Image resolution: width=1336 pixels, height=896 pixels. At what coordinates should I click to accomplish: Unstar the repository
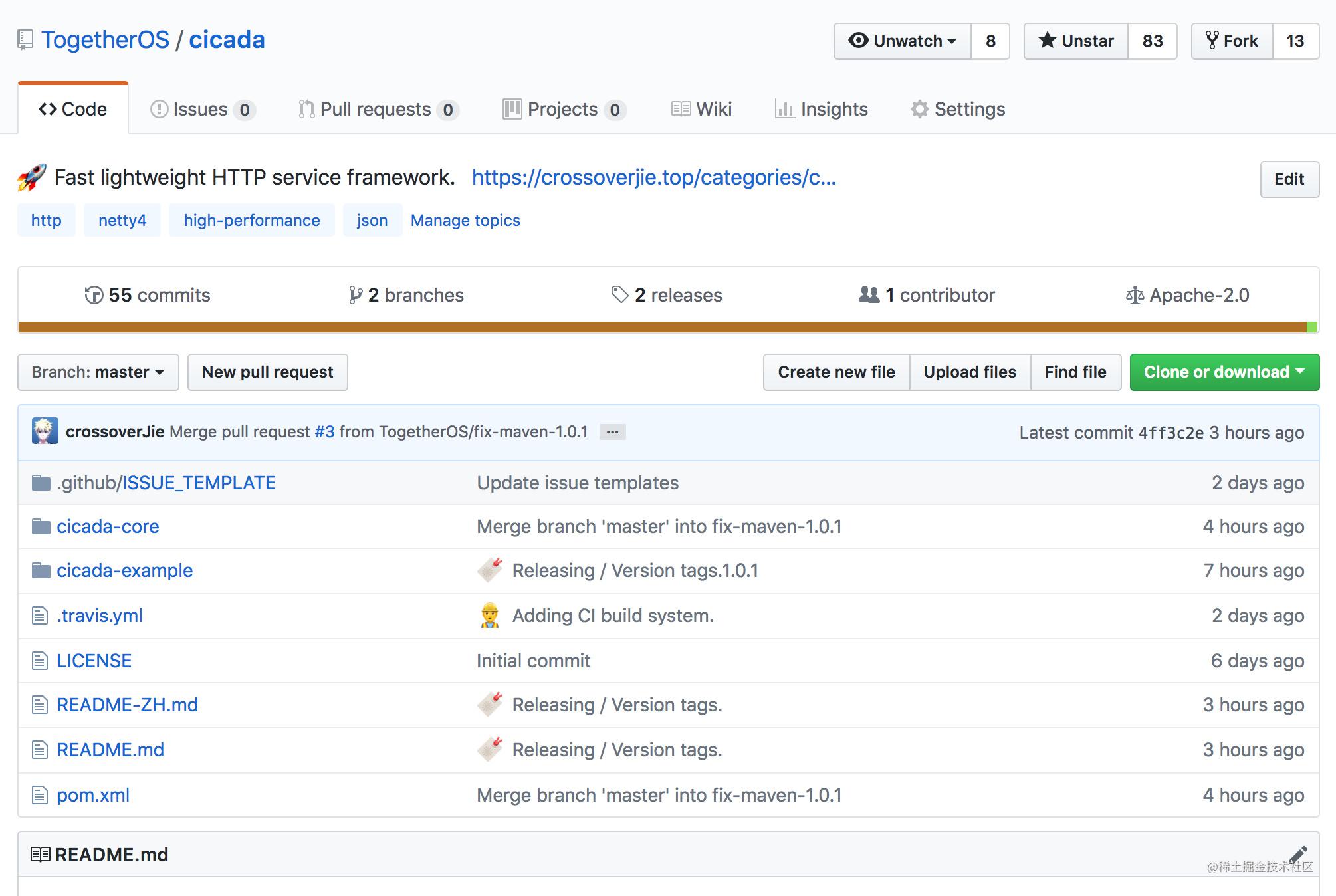pos(1075,41)
